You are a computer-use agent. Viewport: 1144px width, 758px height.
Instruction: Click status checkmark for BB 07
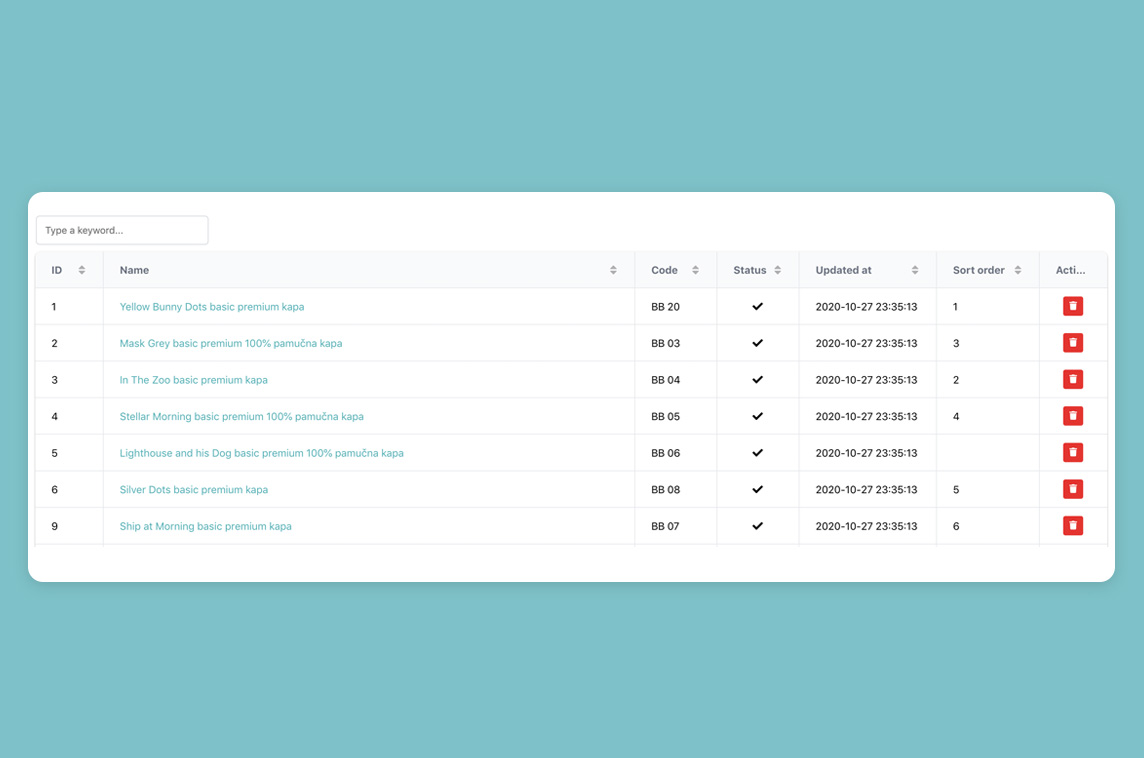coord(757,525)
